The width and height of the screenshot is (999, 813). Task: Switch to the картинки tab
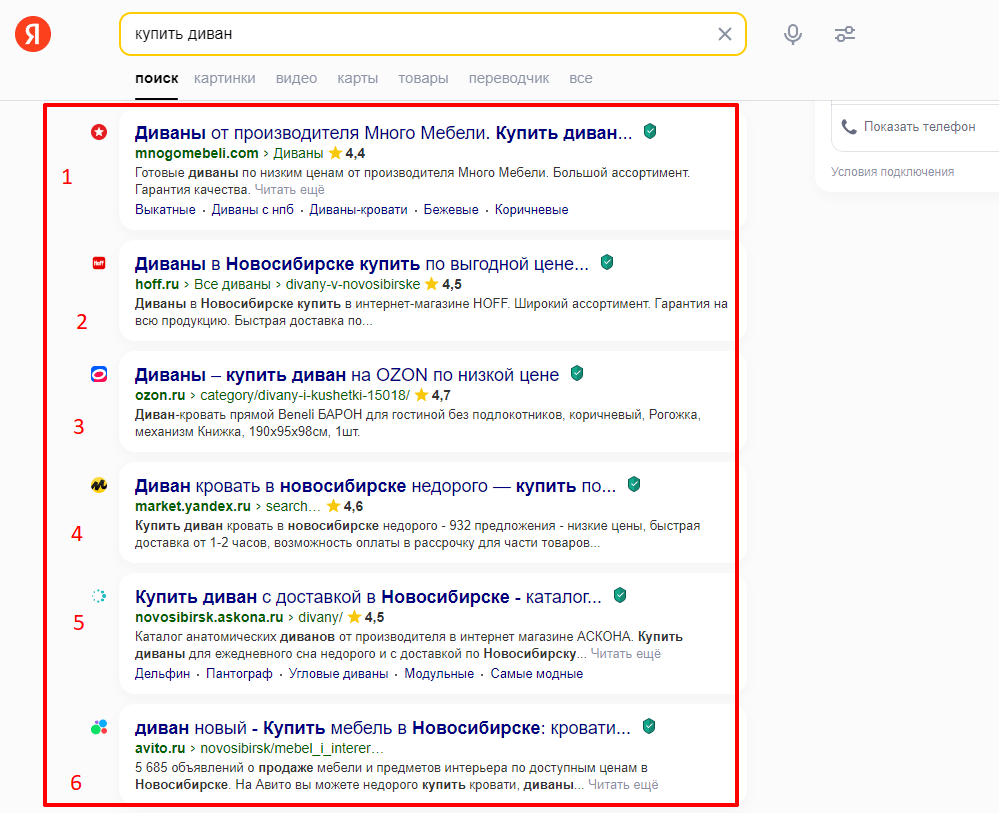pos(224,77)
